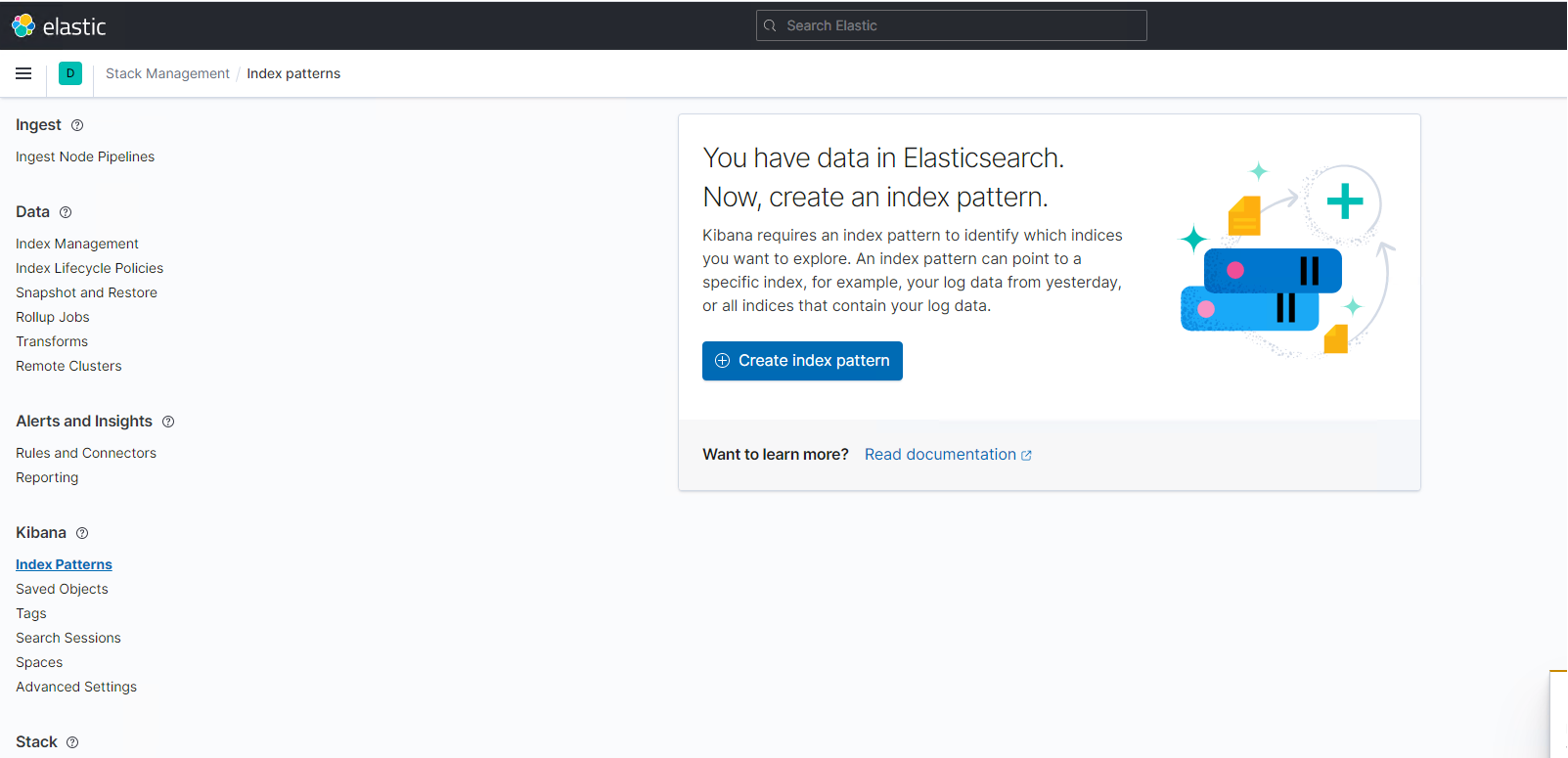This screenshot has width=1568, height=758.
Task: Click the Index patterns breadcrumb
Action: 293,73
